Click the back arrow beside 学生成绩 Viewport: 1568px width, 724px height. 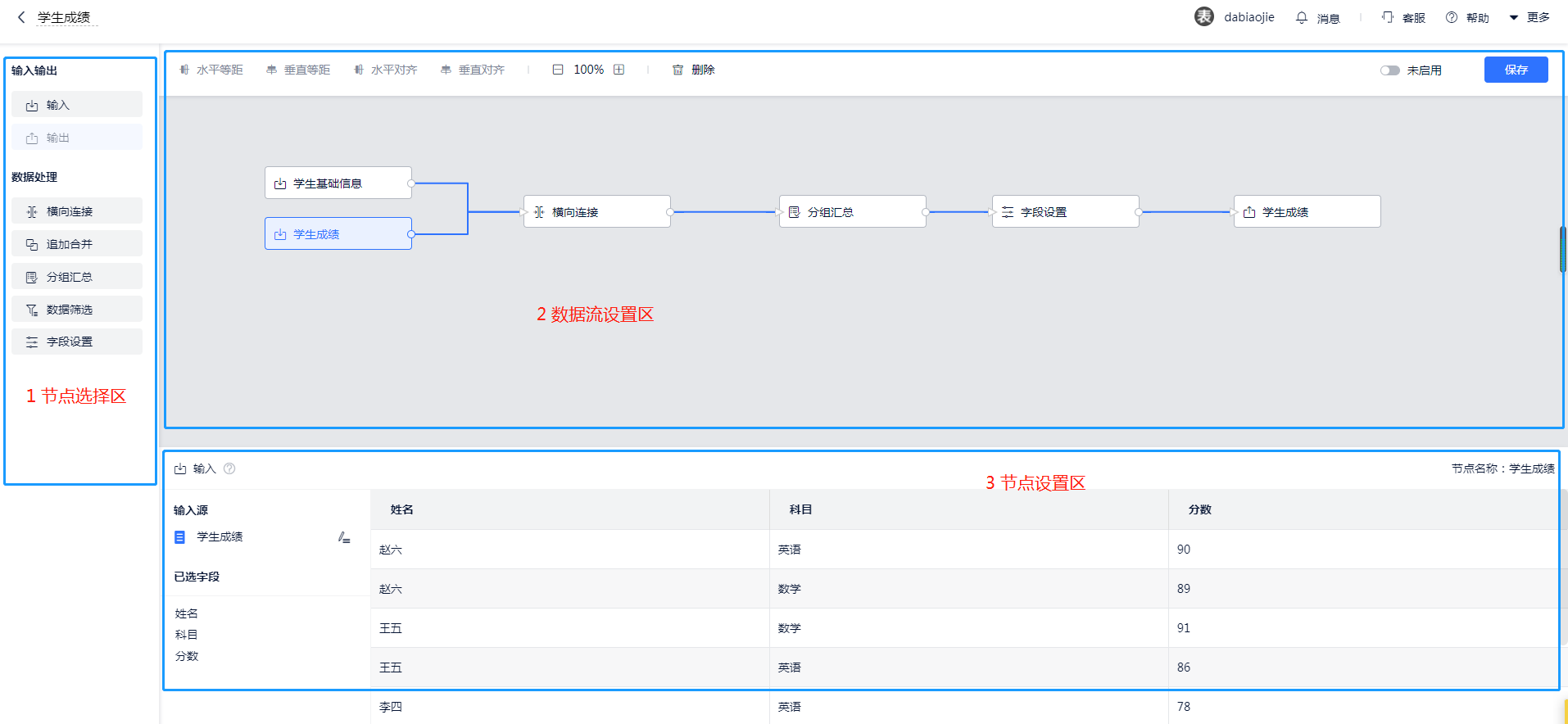[x=21, y=17]
